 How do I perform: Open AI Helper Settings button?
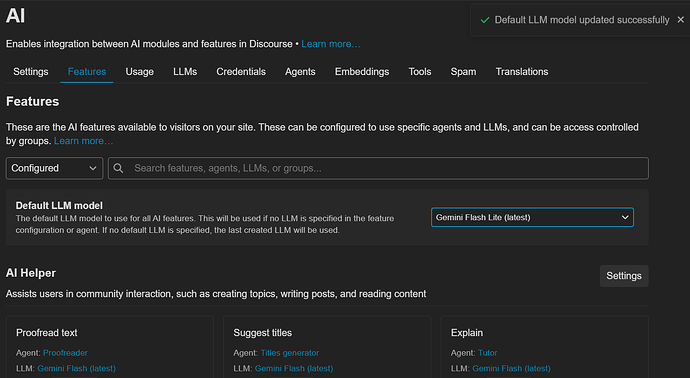[624, 276]
